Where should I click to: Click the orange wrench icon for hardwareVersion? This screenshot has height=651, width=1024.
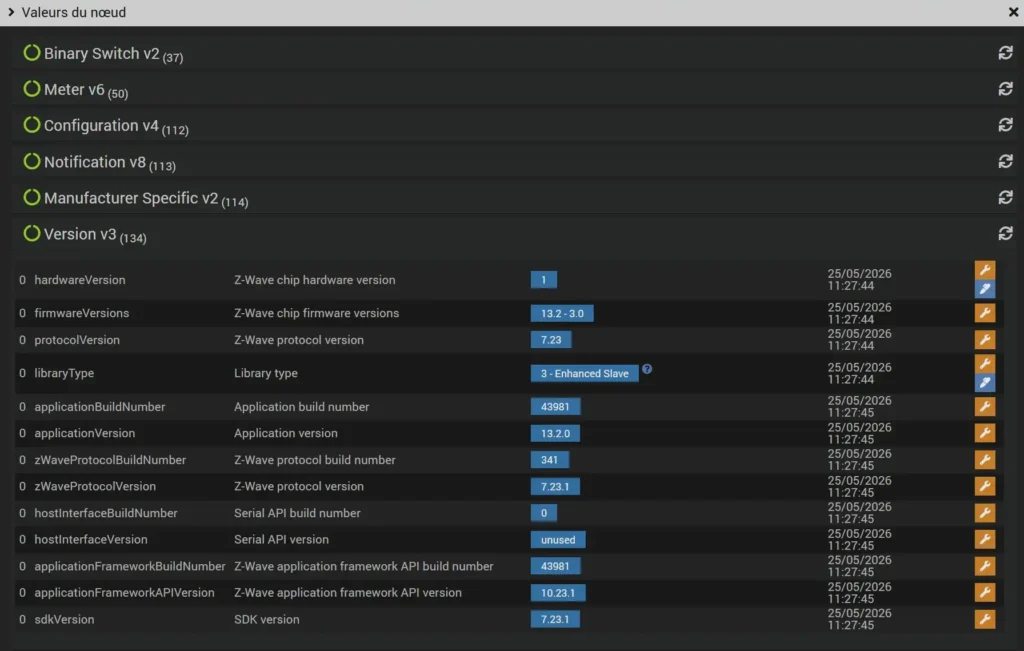[x=985, y=270]
